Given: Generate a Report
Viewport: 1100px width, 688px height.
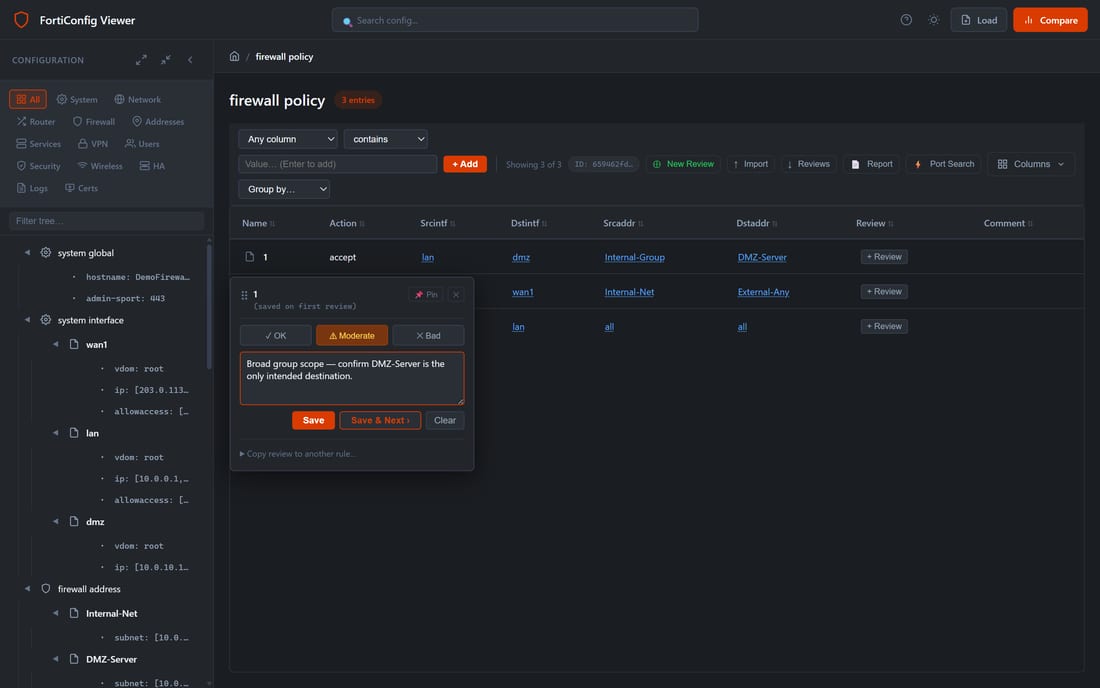Looking at the screenshot, I should [871, 164].
